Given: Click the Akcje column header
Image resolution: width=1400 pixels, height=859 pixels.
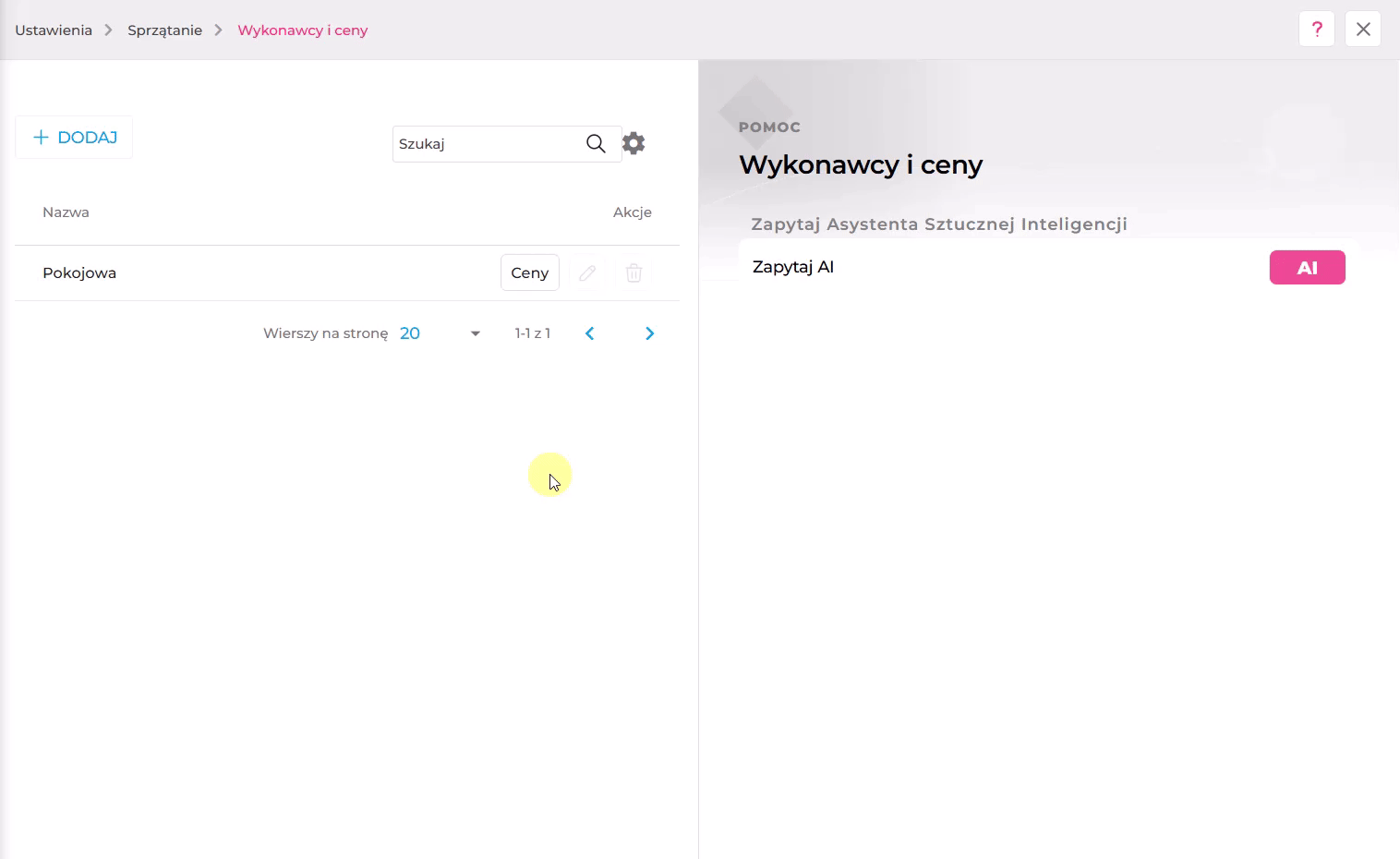Looking at the screenshot, I should coord(633,212).
